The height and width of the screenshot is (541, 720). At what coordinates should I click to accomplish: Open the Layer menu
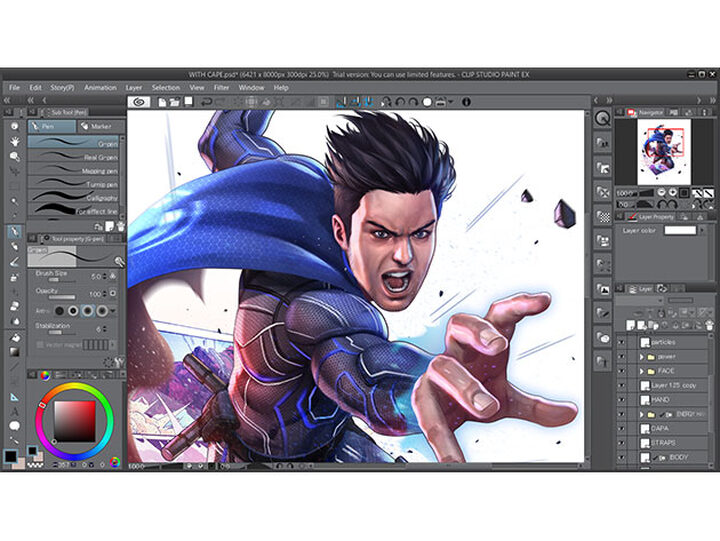(x=134, y=87)
